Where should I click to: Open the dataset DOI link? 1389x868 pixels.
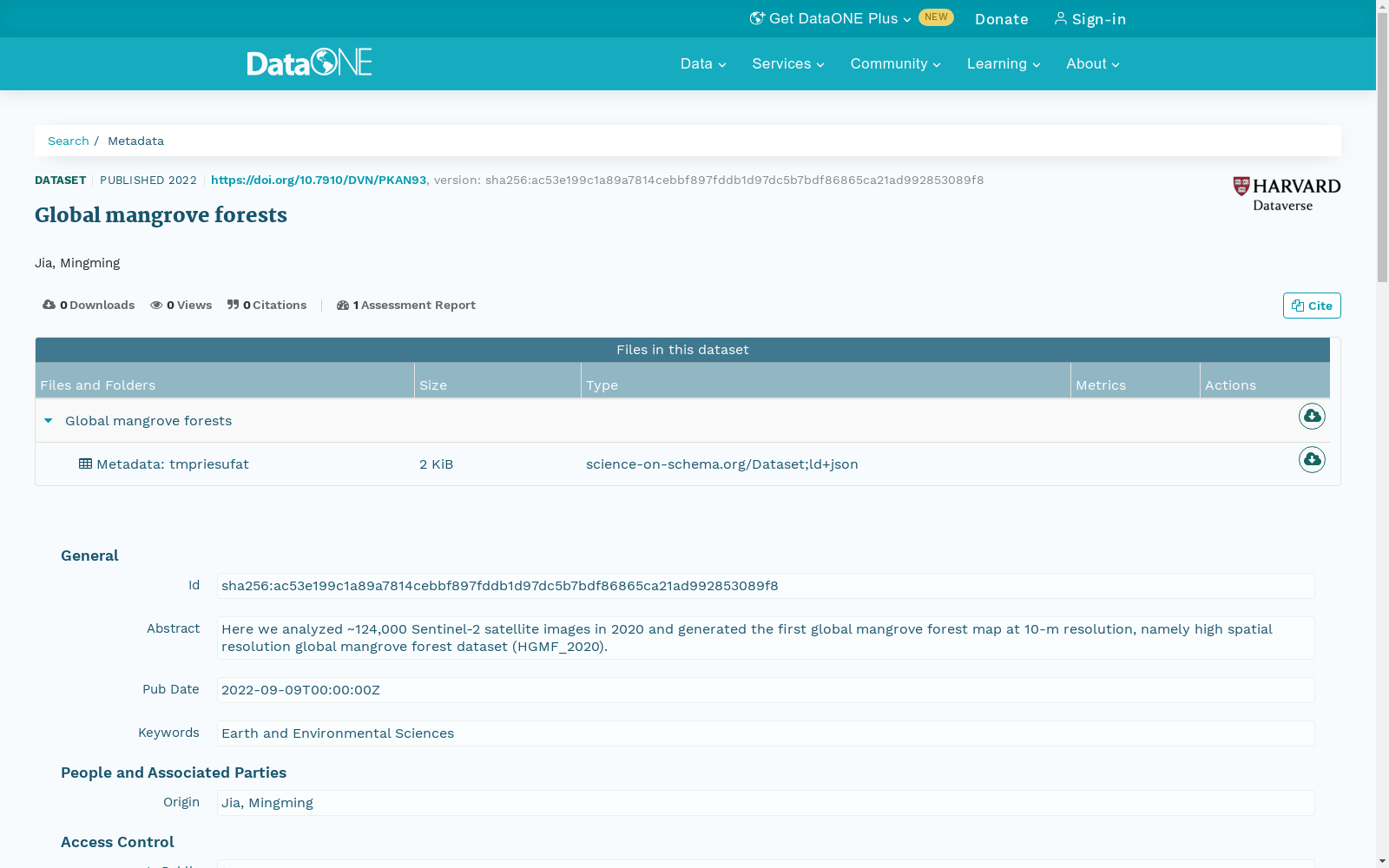tap(319, 180)
